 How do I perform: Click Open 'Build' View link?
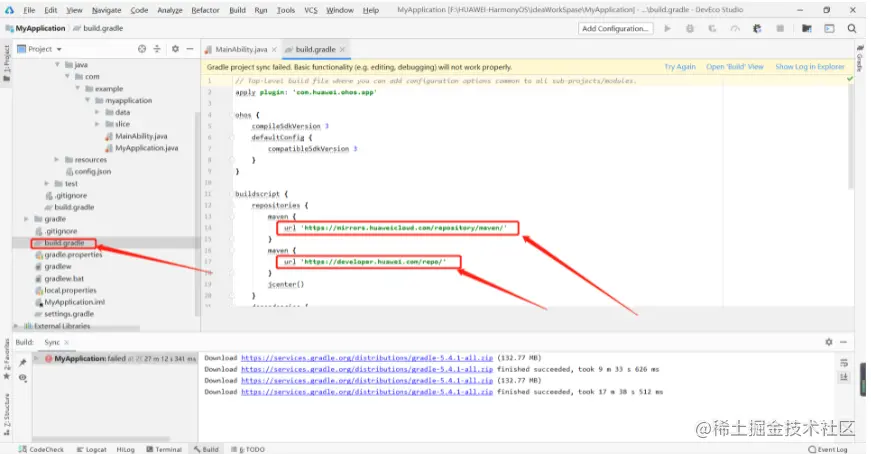click(735, 67)
